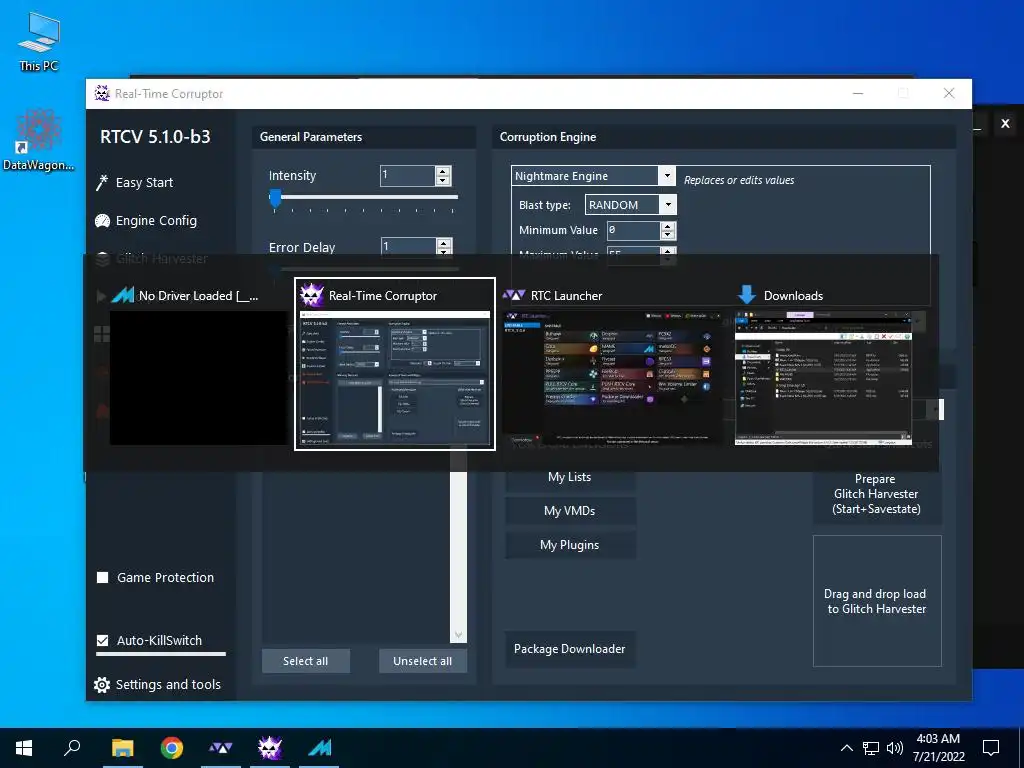The width and height of the screenshot is (1024, 768).
Task: Open My VMDs button
Action: pos(569,511)
